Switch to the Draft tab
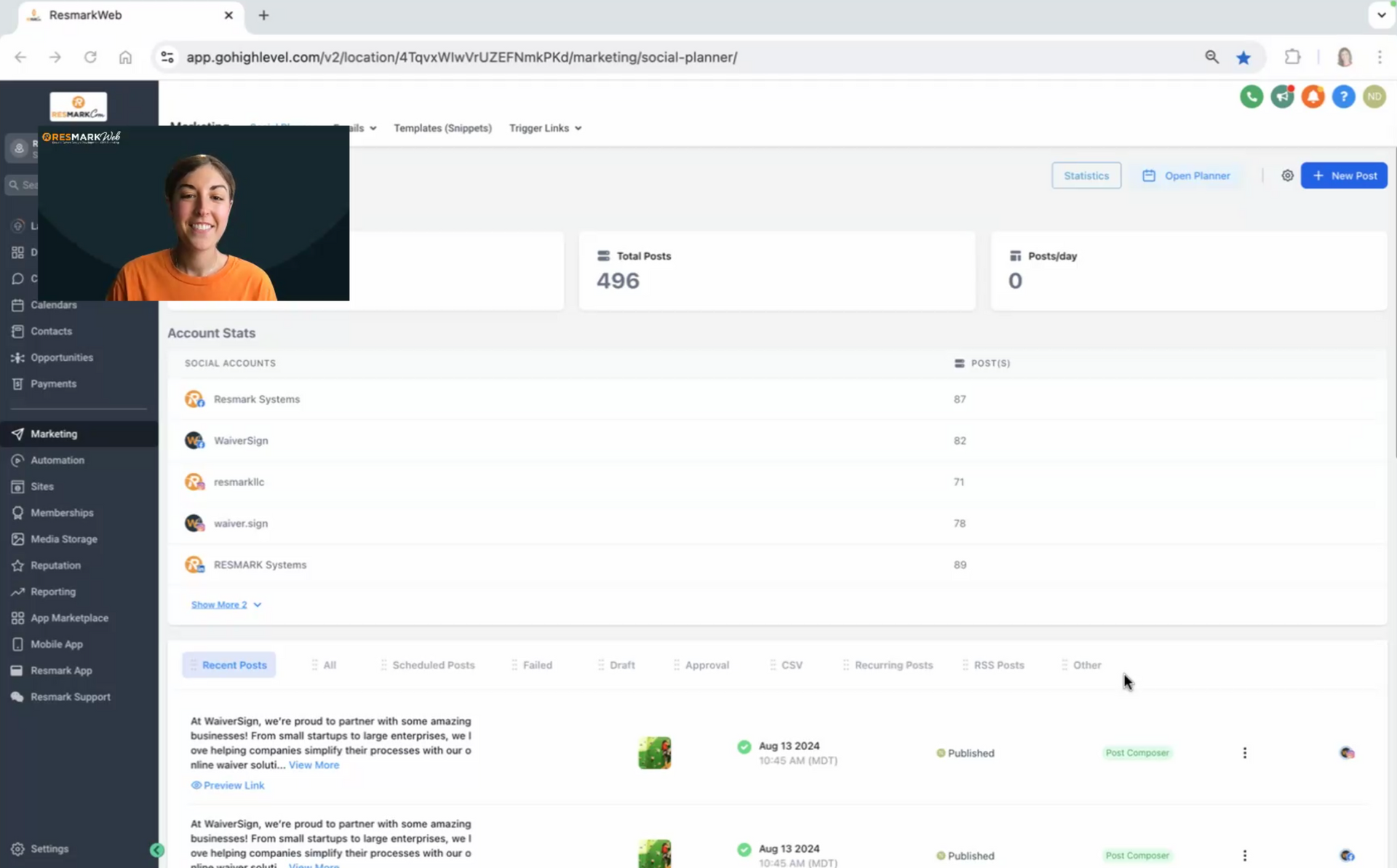1397x868 pixels. click(616, 665)
